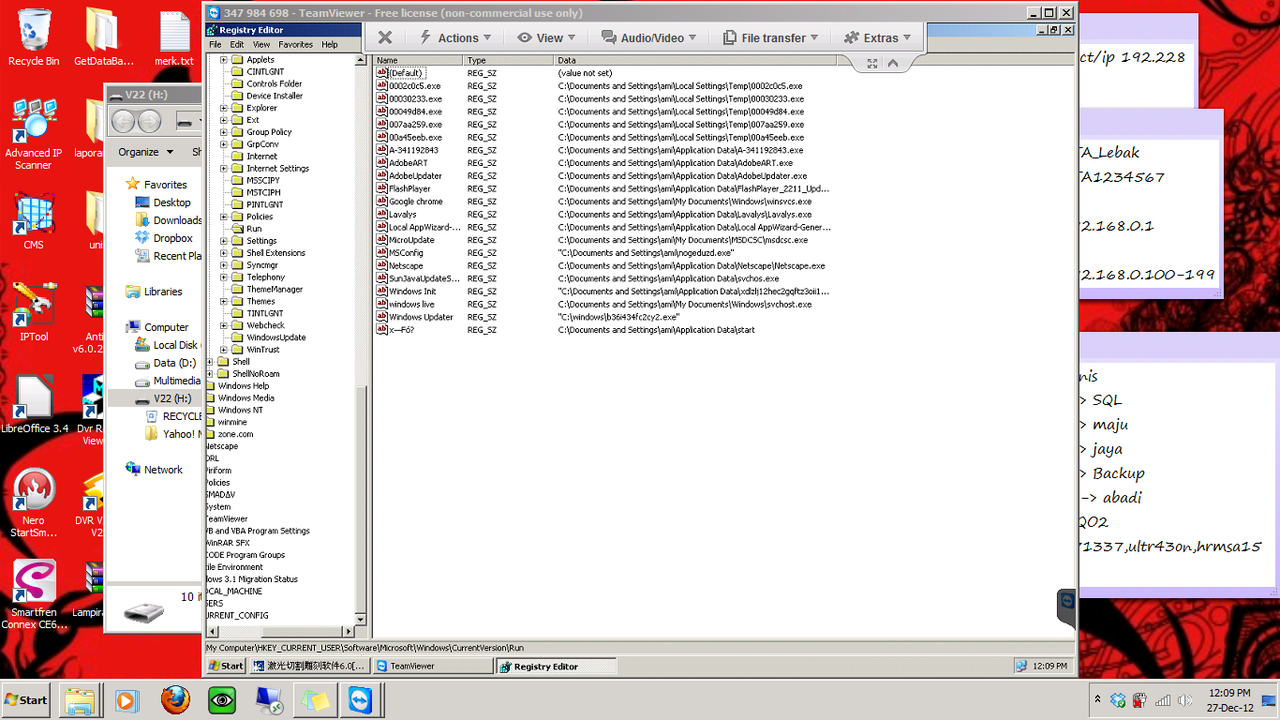Select the (Default) registry value icon

point(382,73)
